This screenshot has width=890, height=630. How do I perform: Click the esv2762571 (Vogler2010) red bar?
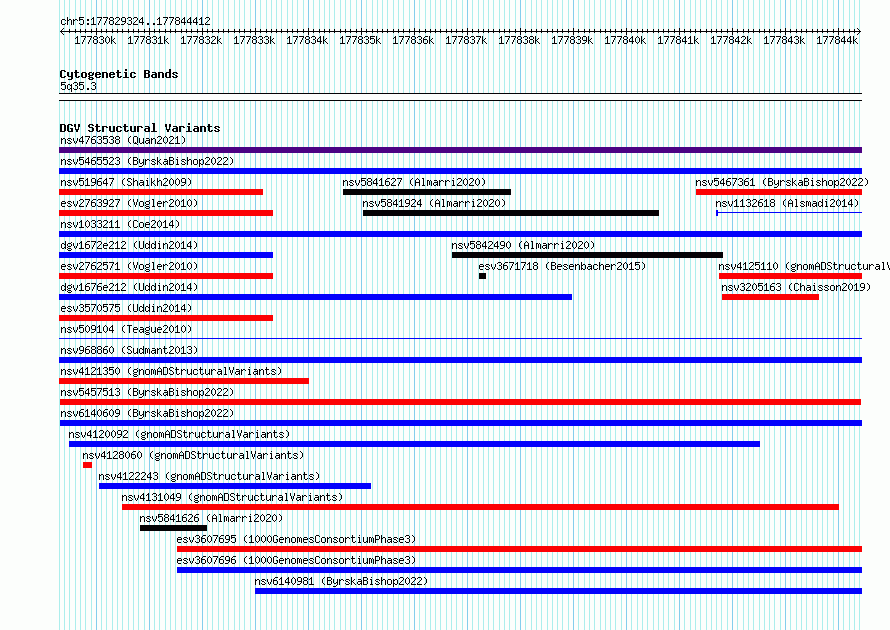[x=166, y=276]
